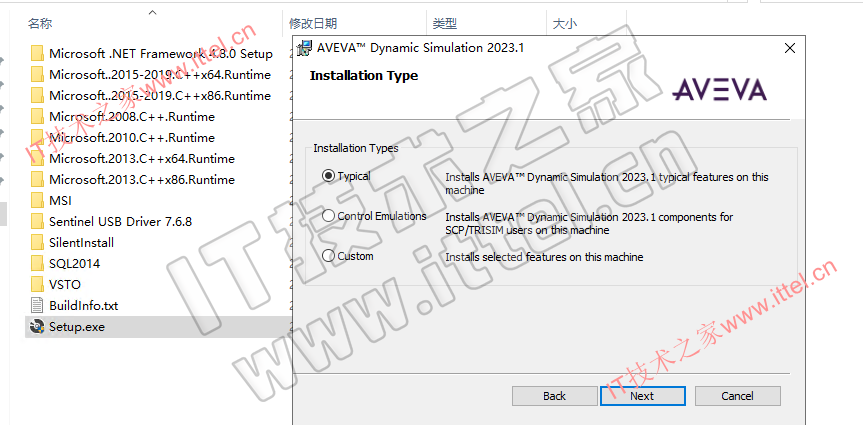Click the 2015-2019 C++ x86 Runtime folder icon
863x425 pixels.
point(37,95)
